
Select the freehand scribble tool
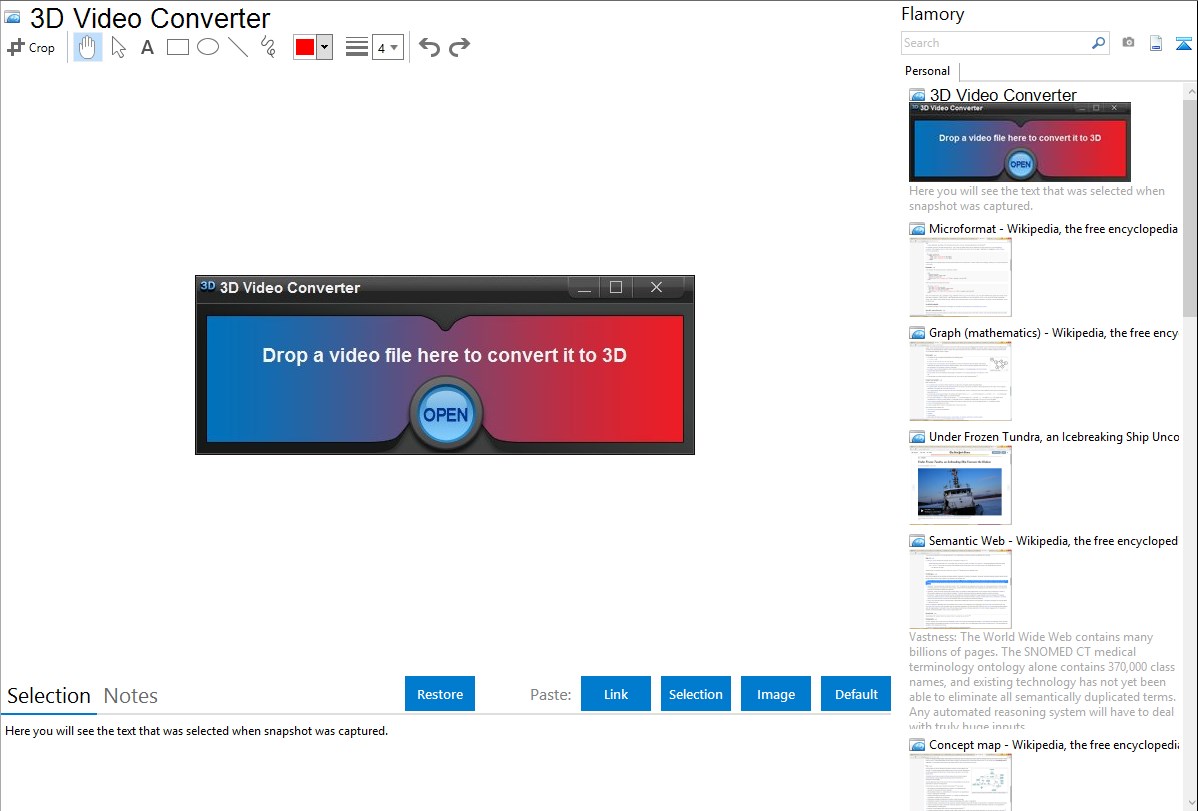pyautogui.click(x=268, y=47)
